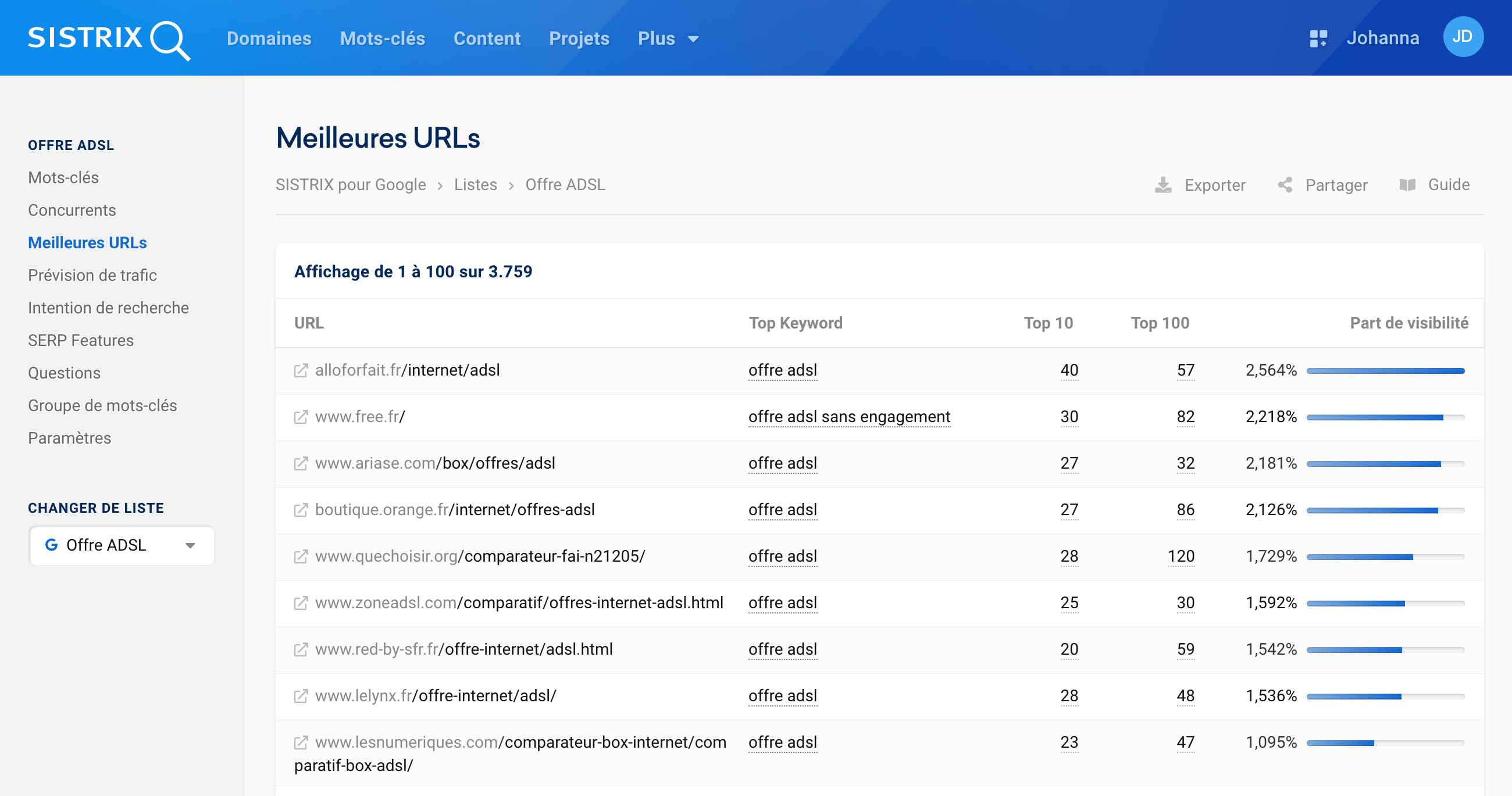This screenshot has width=1512, height=796.
Task: Click Top Keyword column header
Action: pos(796,323)
